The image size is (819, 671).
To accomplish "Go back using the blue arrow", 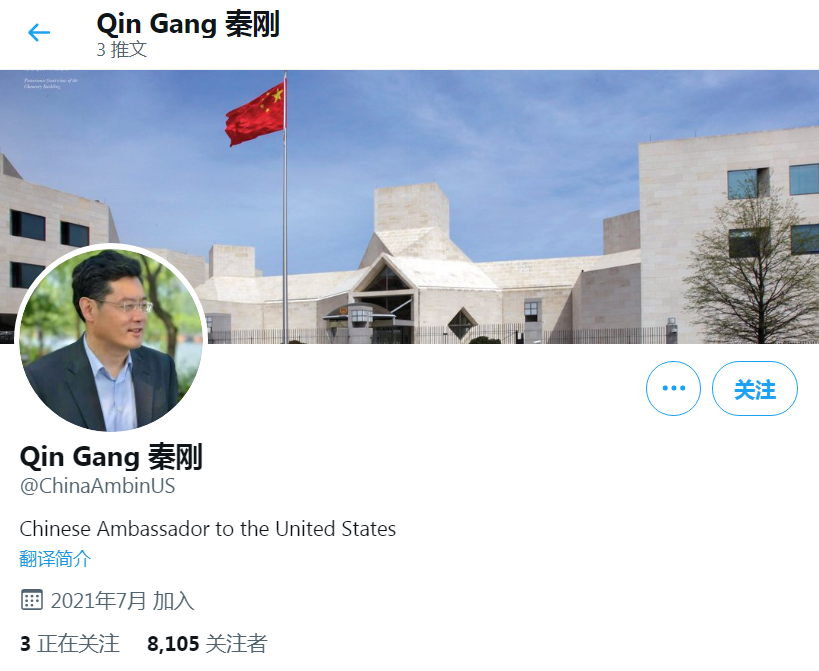I will pyautogui.click(x=39, y=32).
